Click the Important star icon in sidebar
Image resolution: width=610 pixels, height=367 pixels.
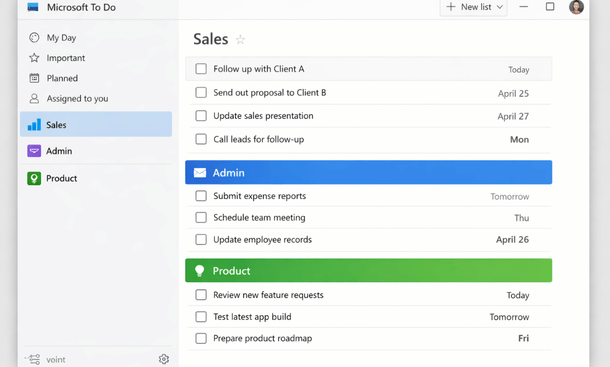(x=34, y=58)
